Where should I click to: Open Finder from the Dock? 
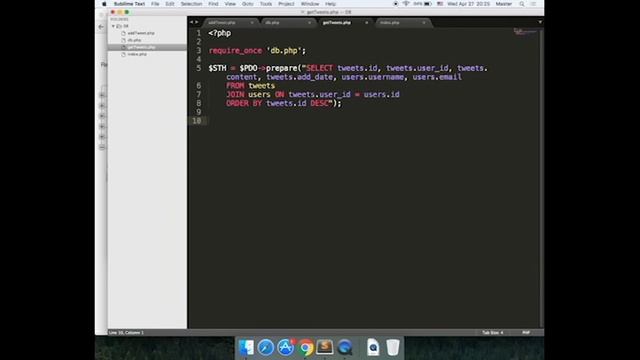[x=246, y=347]
